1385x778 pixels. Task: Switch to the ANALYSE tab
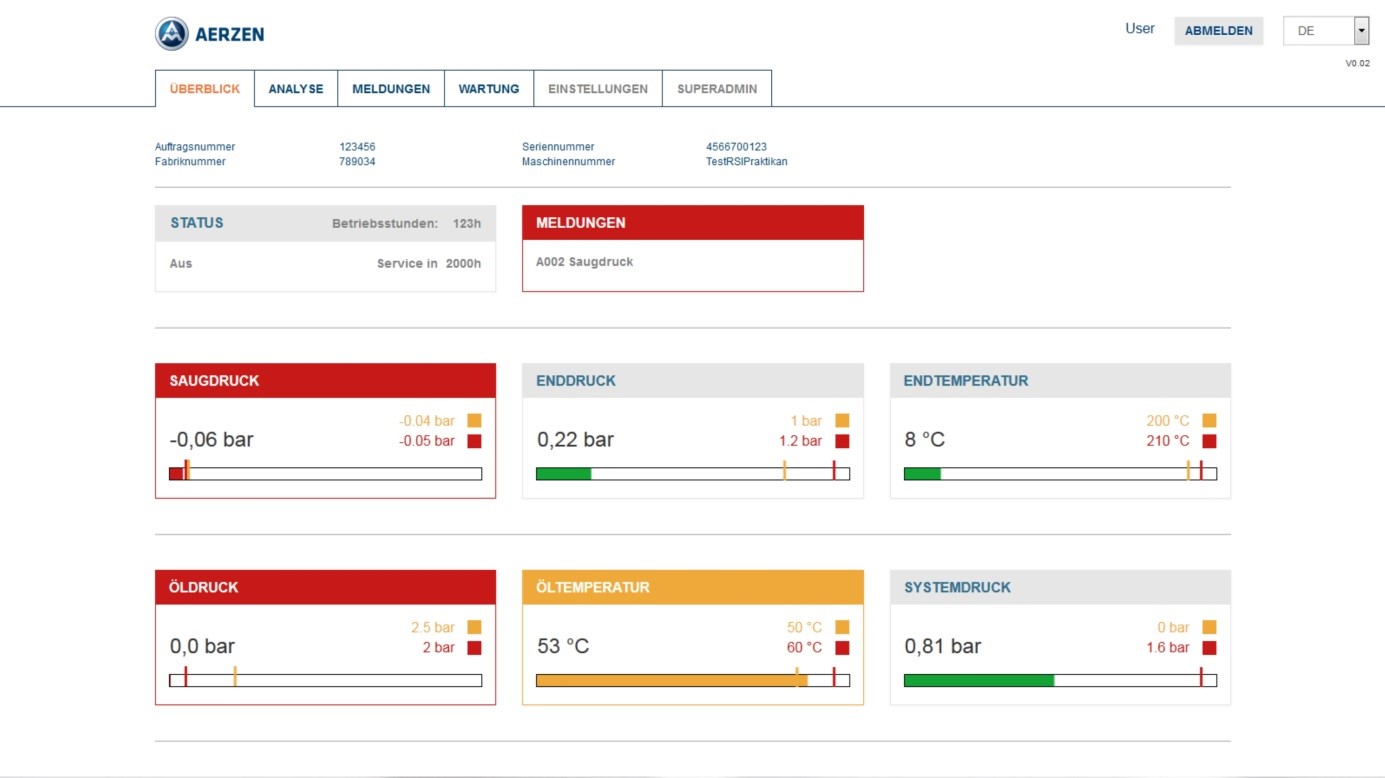[296, 88]
